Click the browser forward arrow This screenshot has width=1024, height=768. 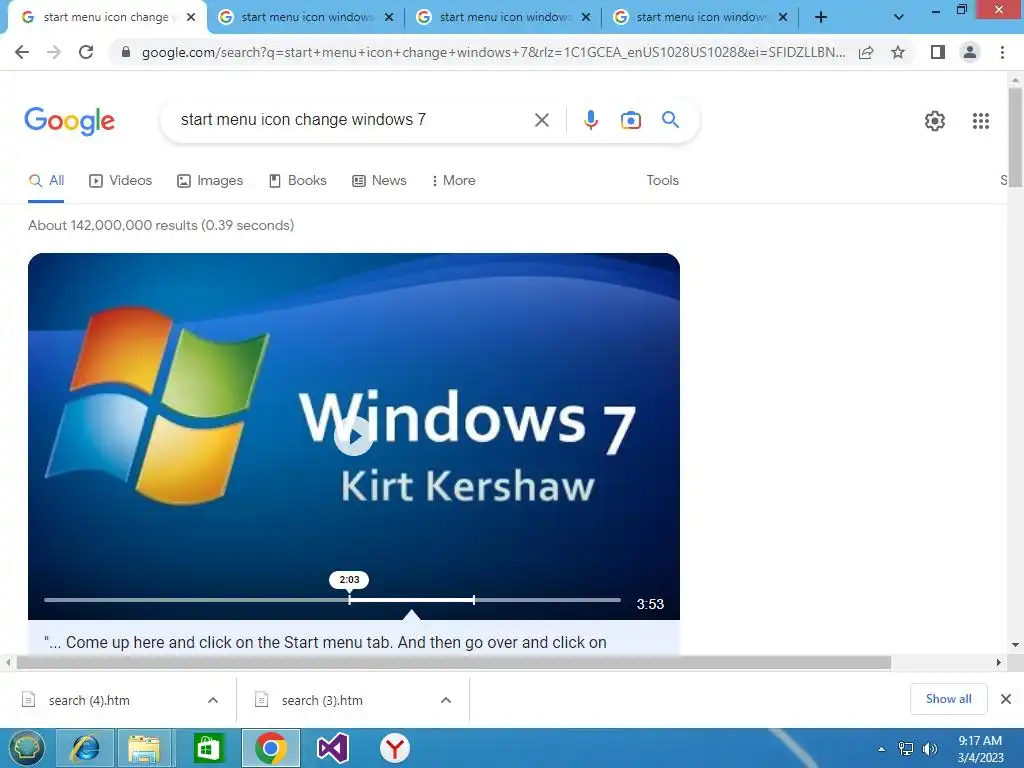[54, 52]
